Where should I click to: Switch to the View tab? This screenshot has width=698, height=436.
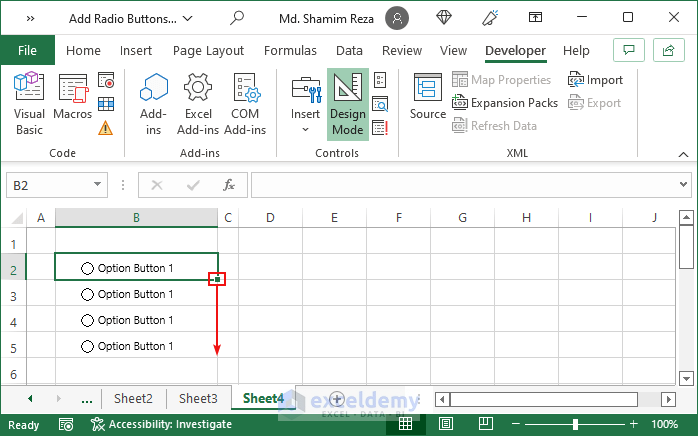click(x=453, y=50)
